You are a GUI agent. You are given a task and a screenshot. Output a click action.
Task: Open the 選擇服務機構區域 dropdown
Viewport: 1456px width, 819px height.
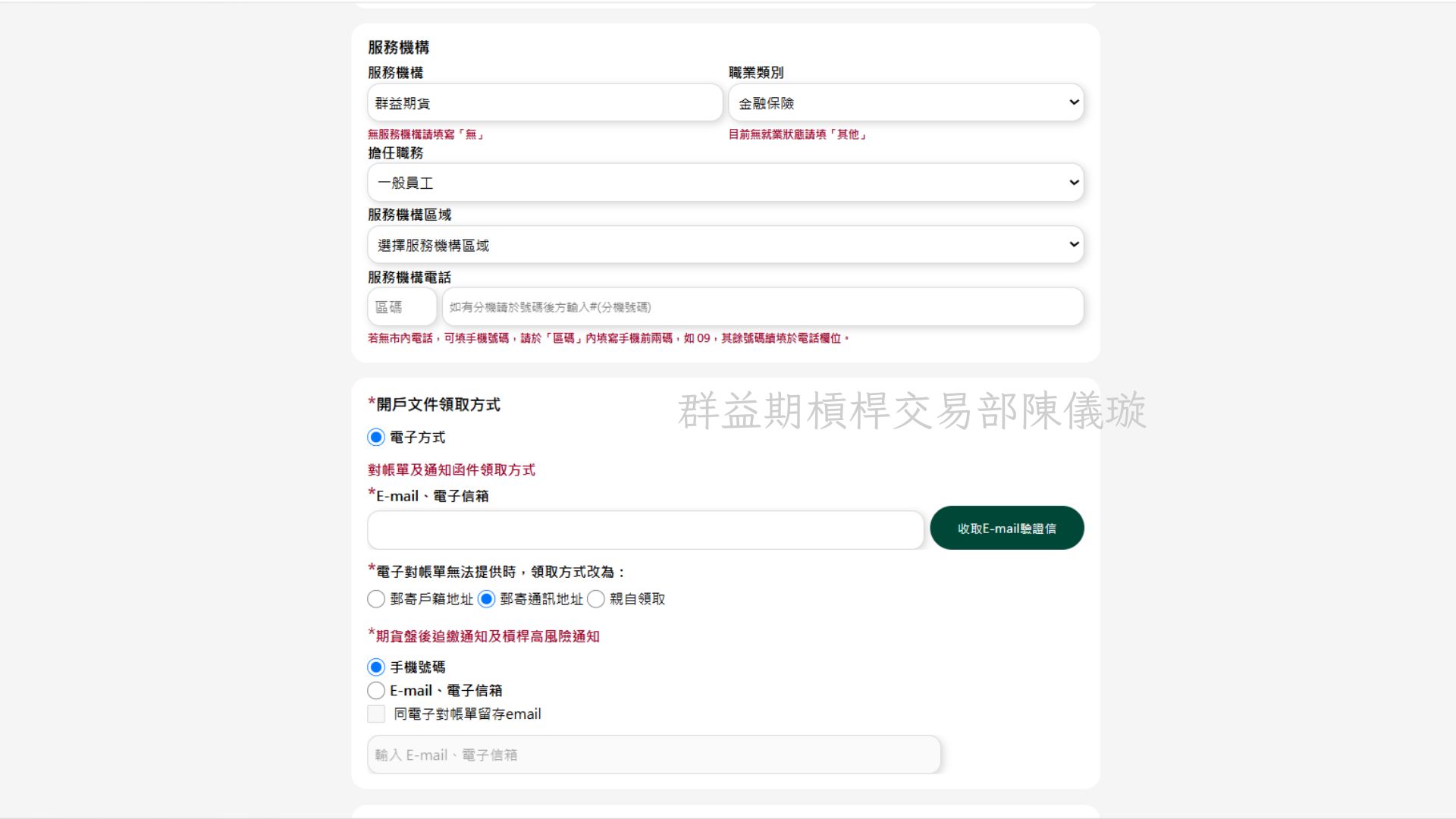tap(725, 245)
